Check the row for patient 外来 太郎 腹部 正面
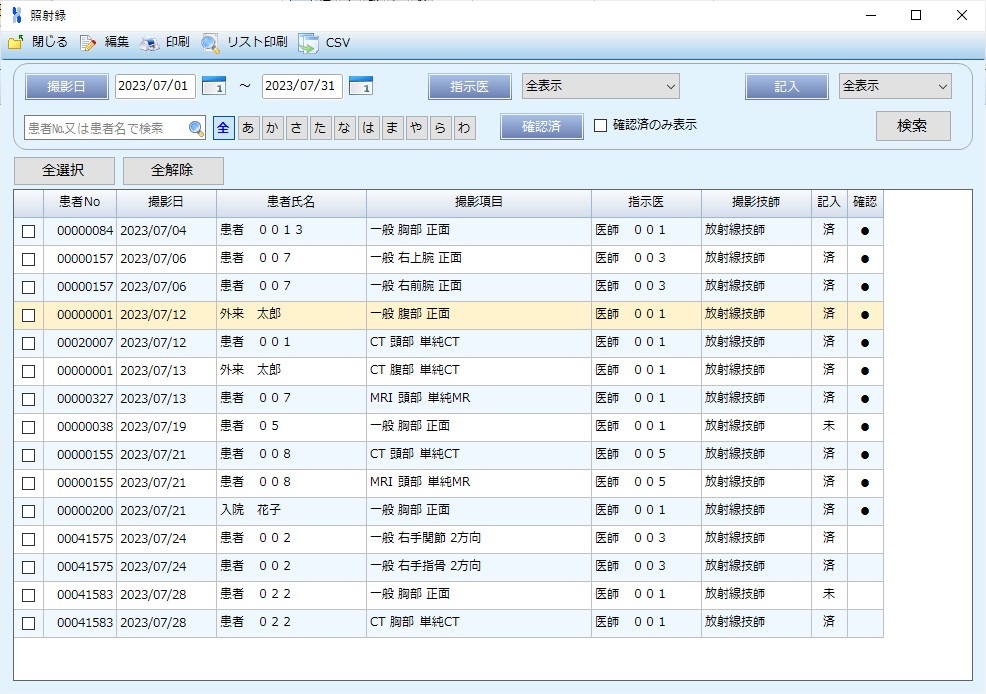Image resolution: width=986 pixels, height=694 pixels. point(28,315)
